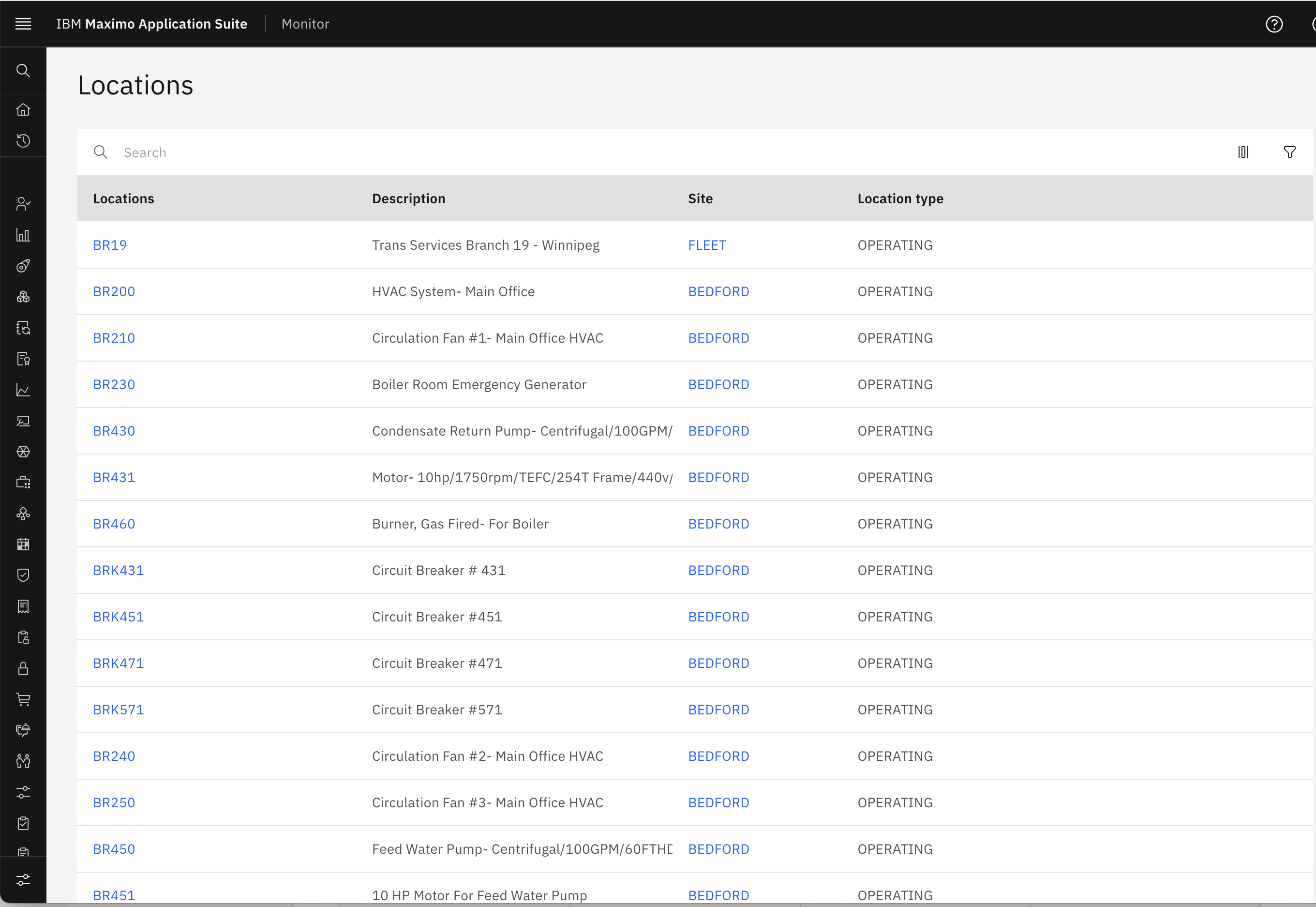This screenshot has height=907, width=1316.
Task: Open recent history clock icon
Action: (x=23, y=140)
